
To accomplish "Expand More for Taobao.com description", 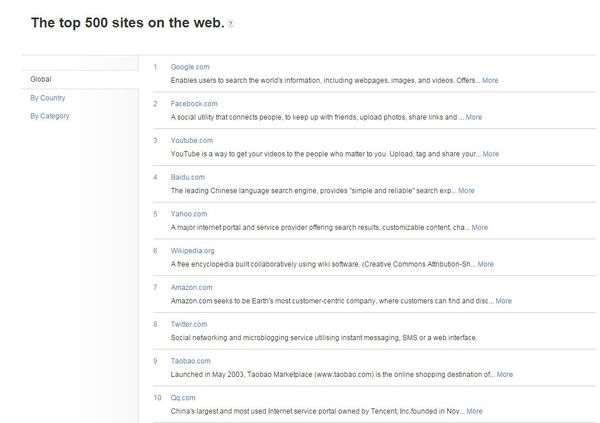I will (505, 374).
